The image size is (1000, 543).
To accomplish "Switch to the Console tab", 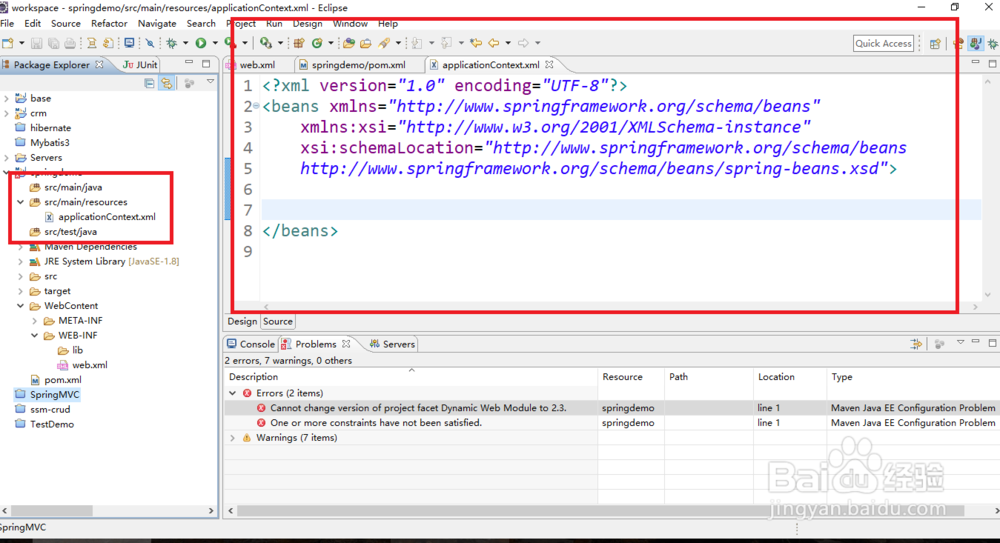I will (251, 344).
